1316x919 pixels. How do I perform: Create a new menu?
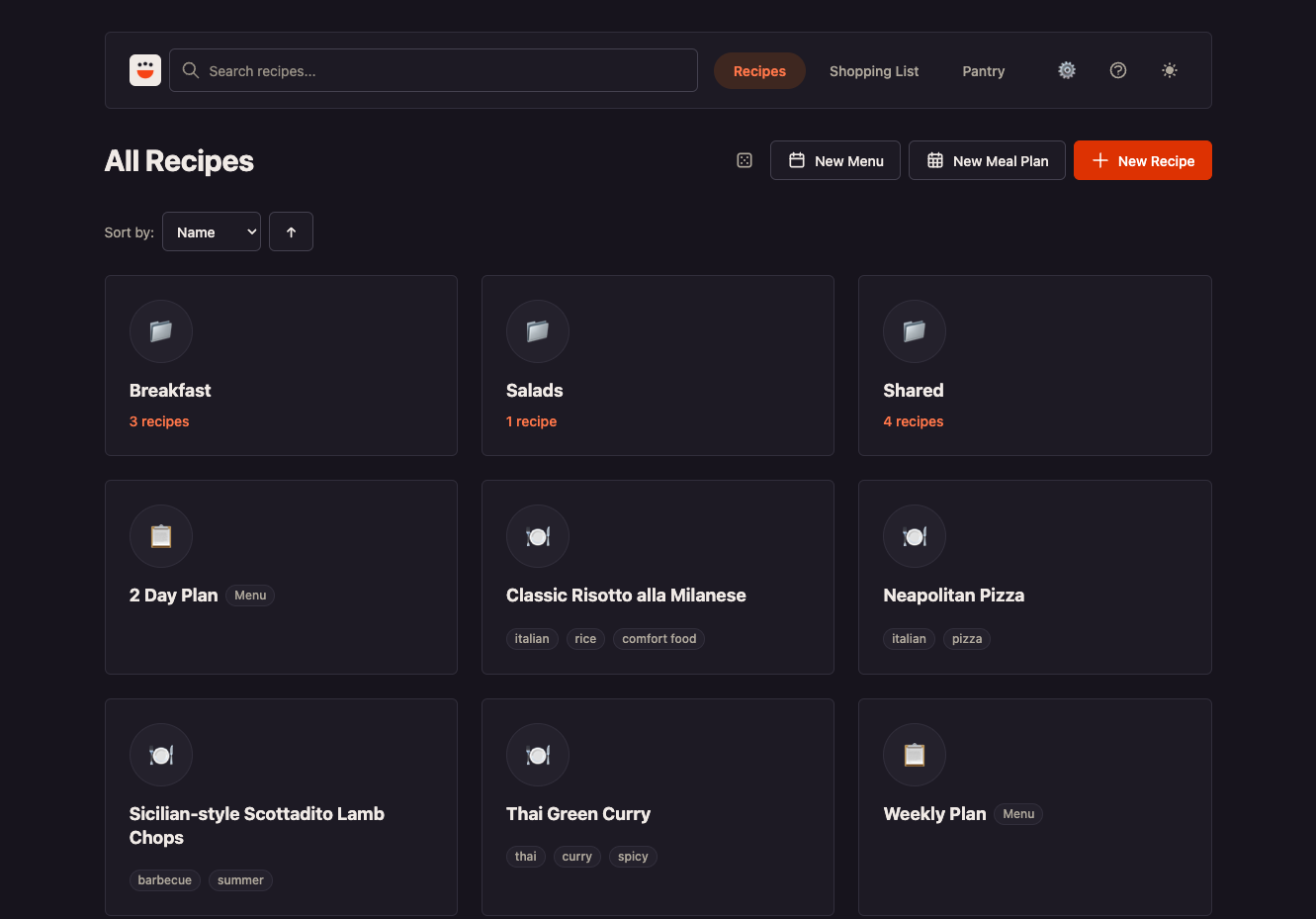(x=835, y=160)
